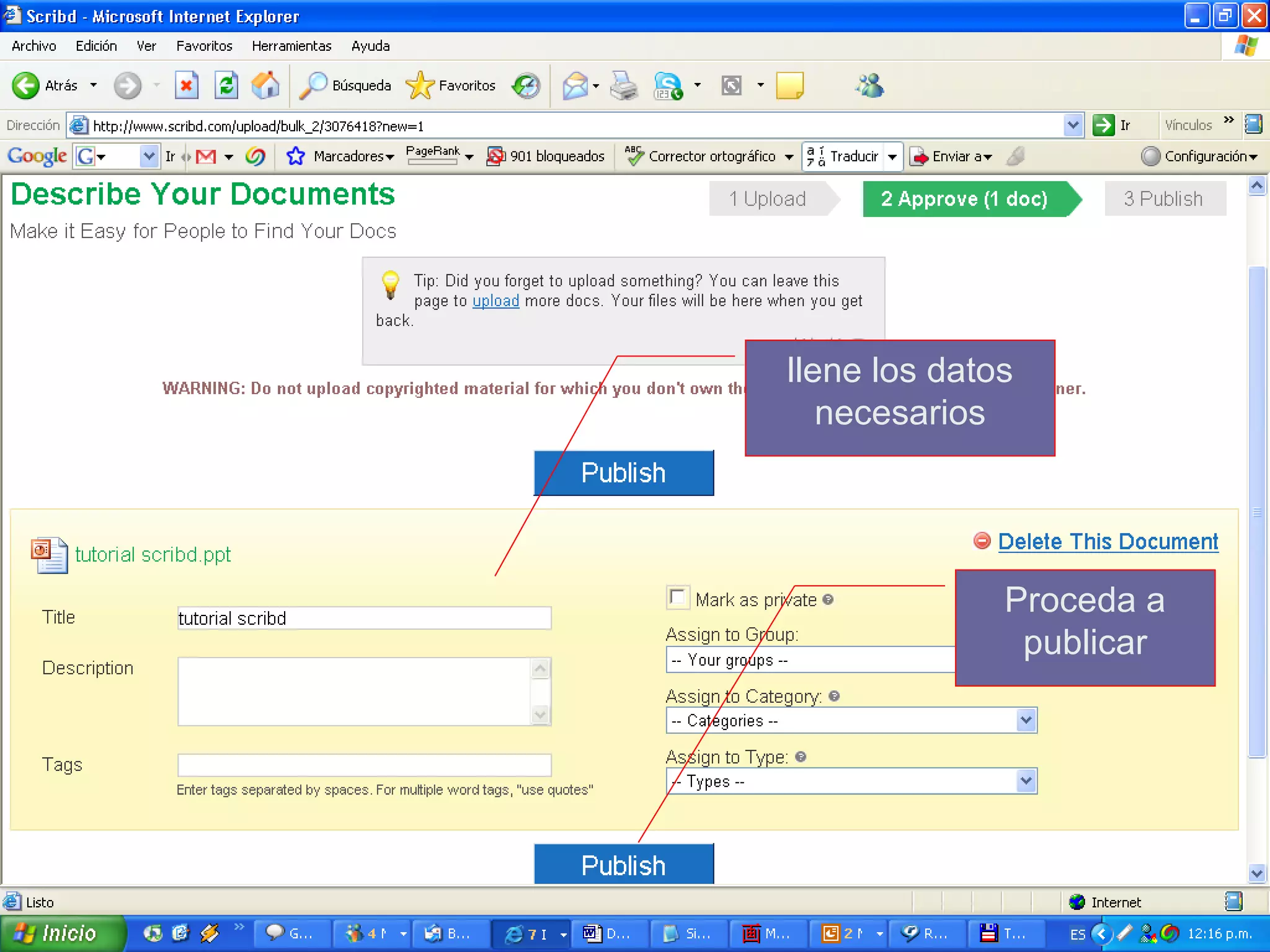Image resolution: width=1270 pixels, height=952 pixels.
Task: Toggle the Mark as private checkbox
Action: 677,598
